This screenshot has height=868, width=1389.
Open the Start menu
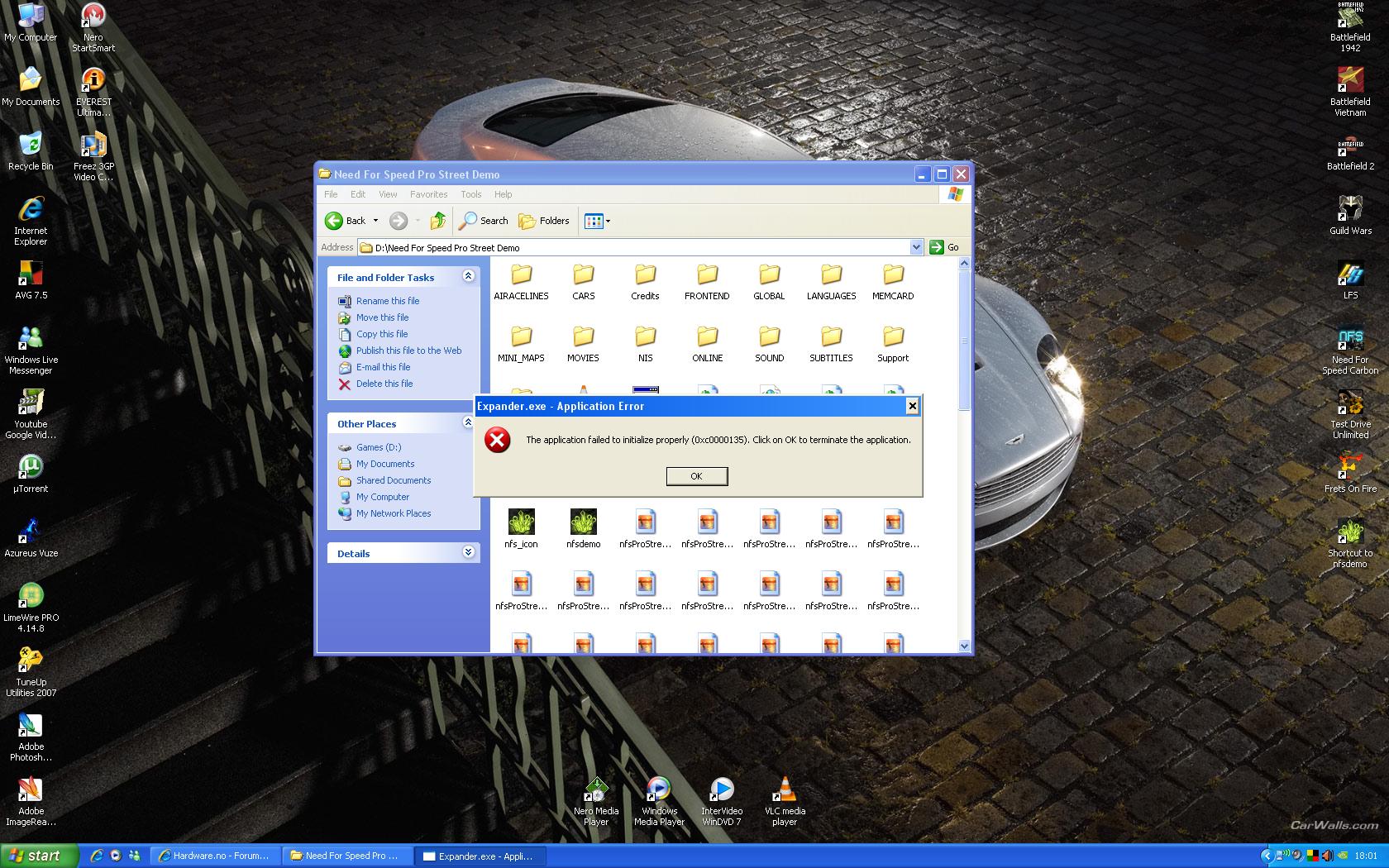click(x=39, y=856)
